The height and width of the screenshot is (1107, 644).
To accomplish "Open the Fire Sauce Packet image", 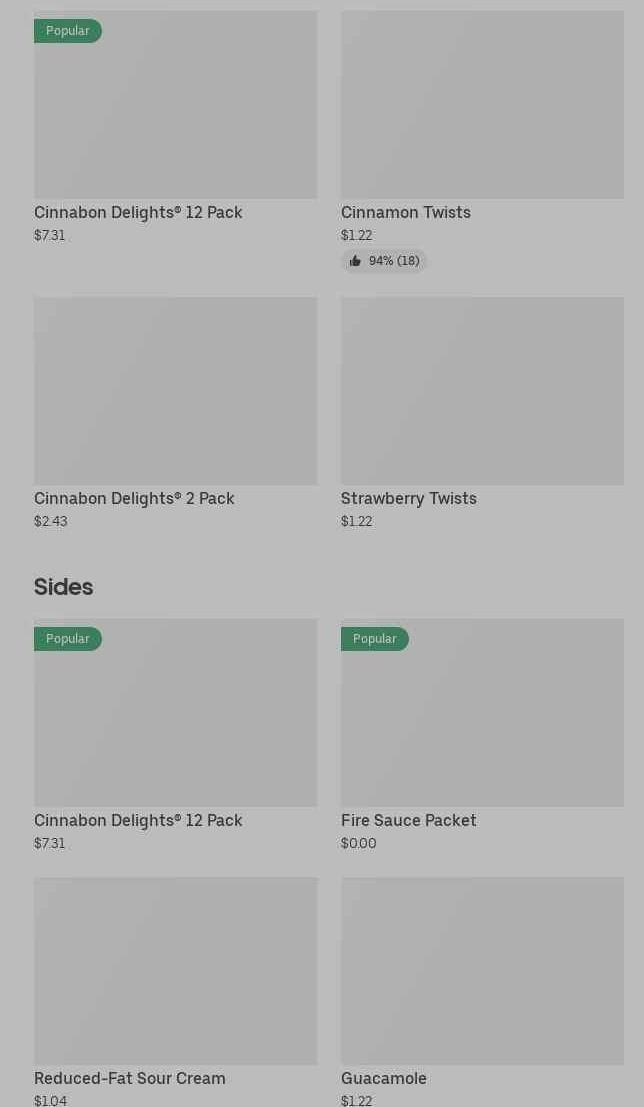I will tap(482, 713).
